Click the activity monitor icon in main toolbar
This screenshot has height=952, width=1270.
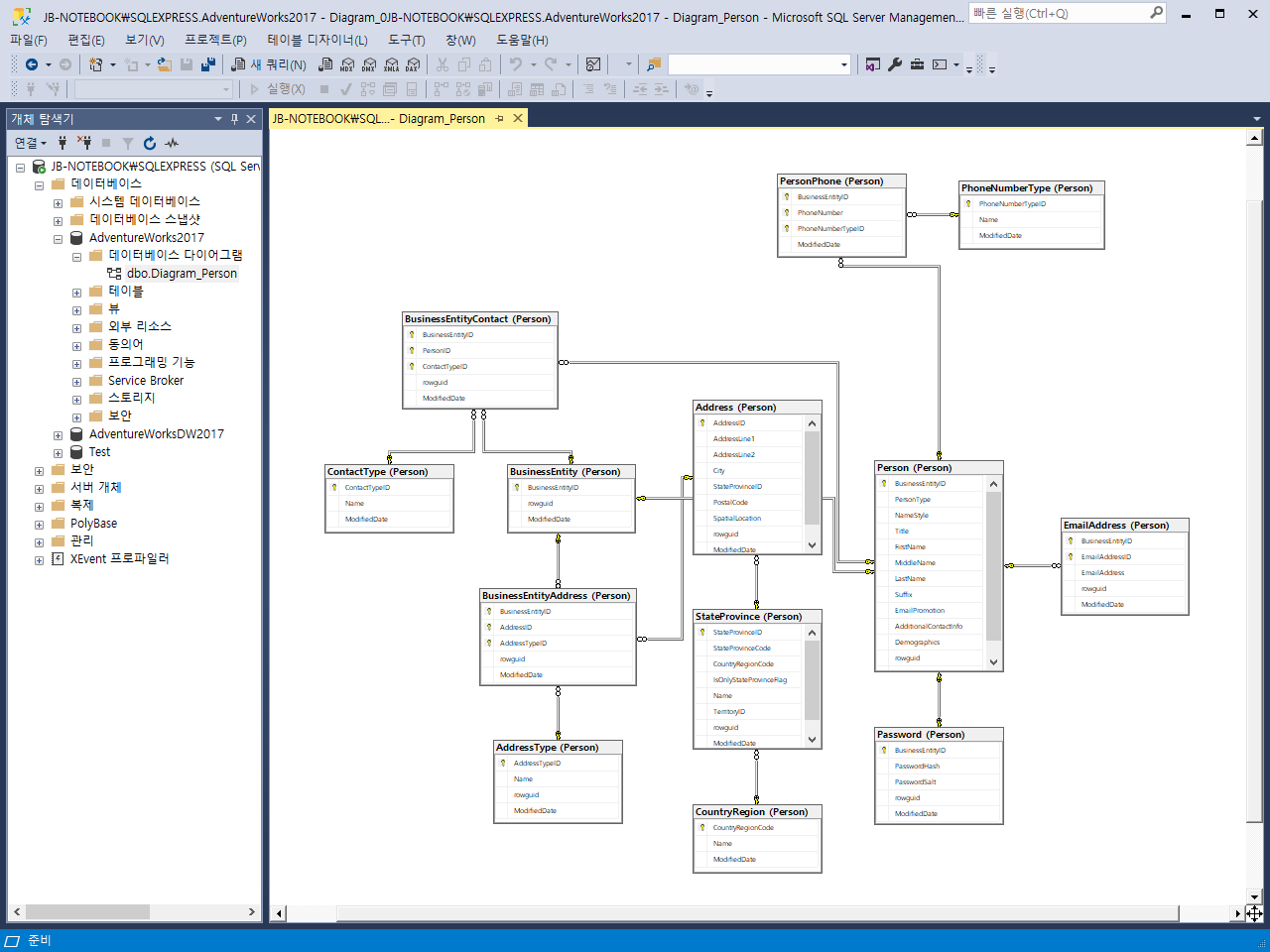(593, 64)
